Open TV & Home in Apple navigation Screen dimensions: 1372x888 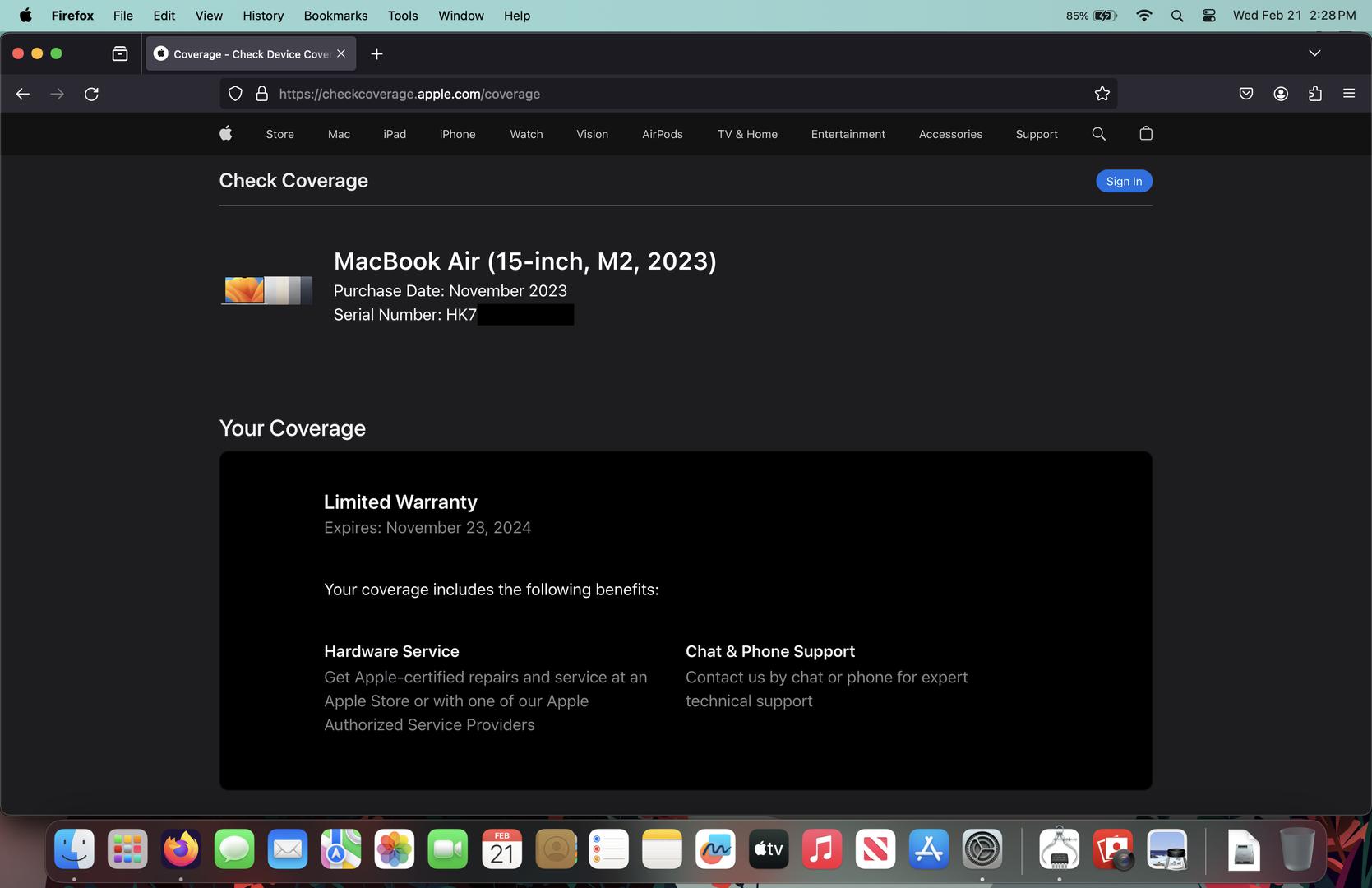(747, 134)
